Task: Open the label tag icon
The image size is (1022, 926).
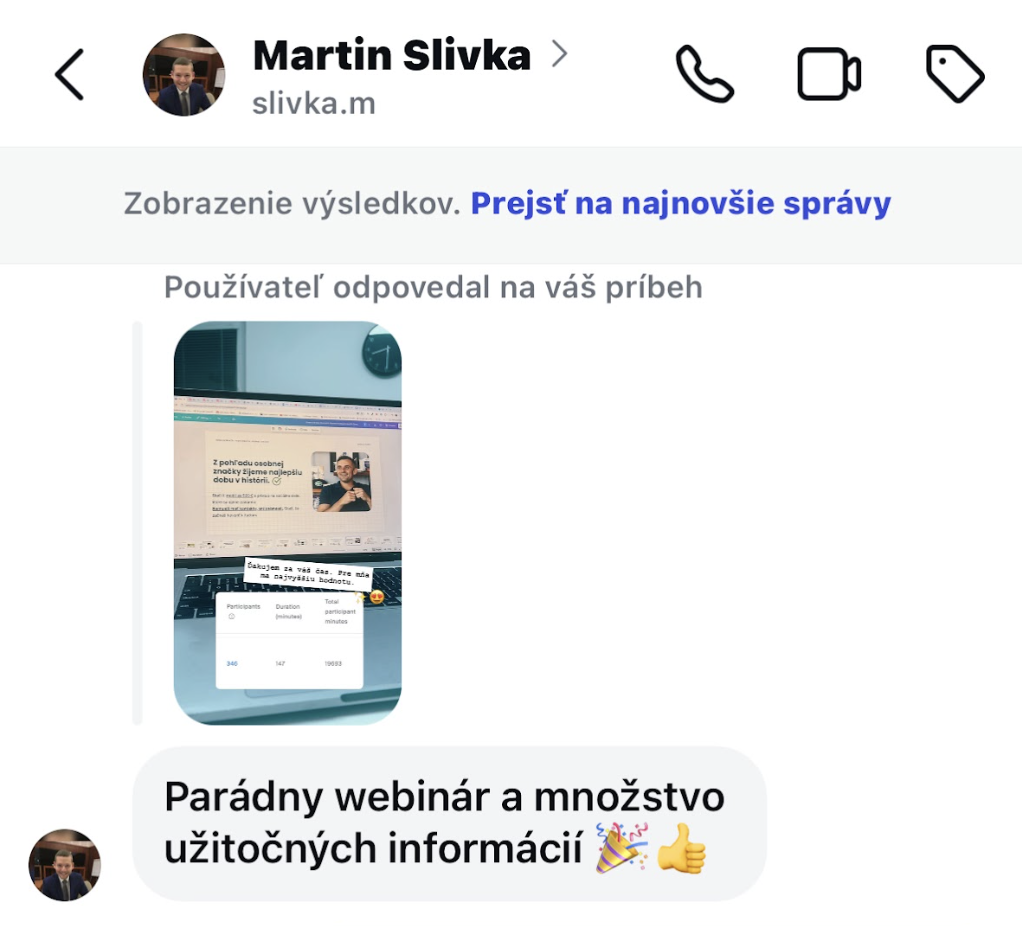Action: [955, 74]
